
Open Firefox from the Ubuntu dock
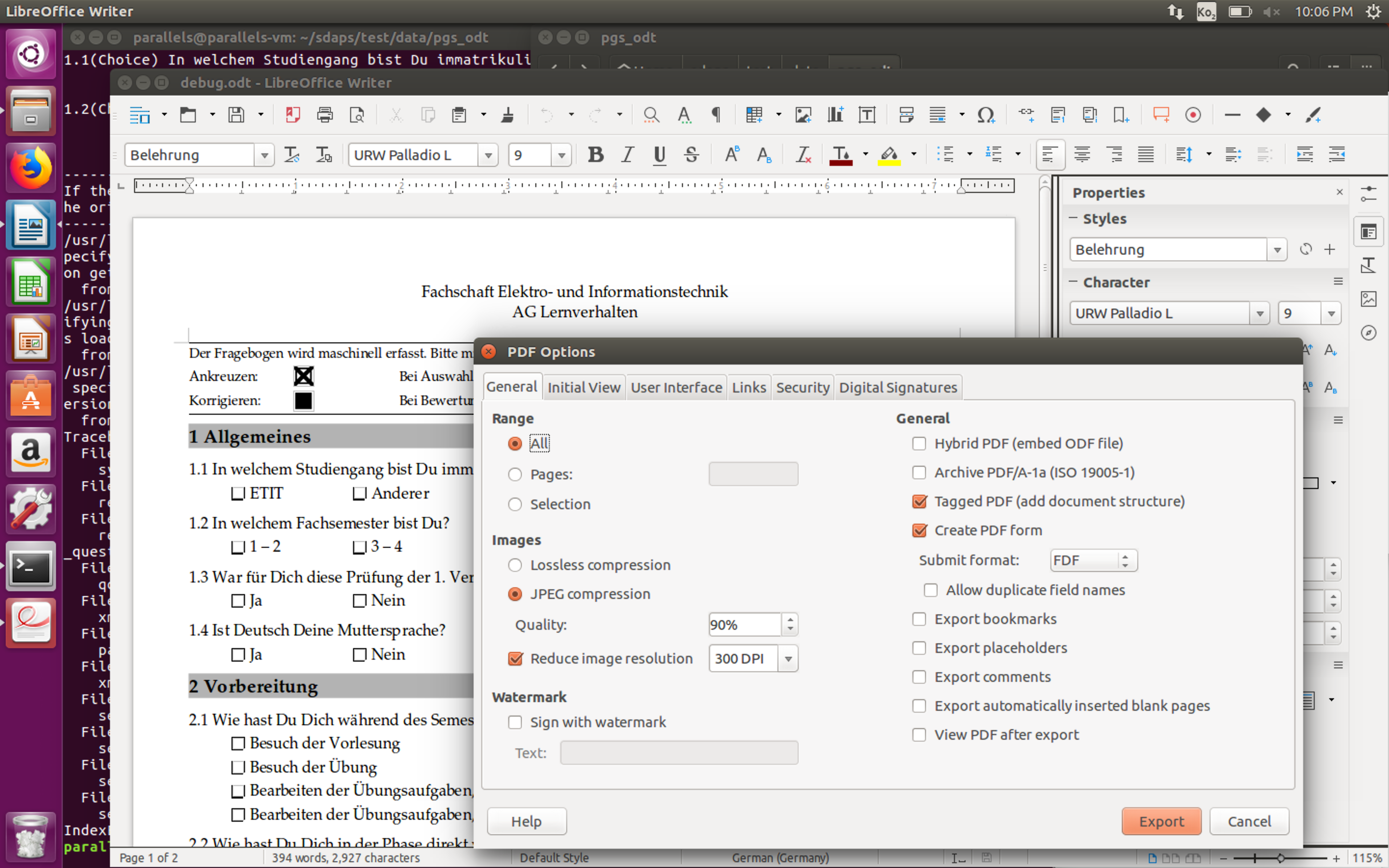point(30,168)
